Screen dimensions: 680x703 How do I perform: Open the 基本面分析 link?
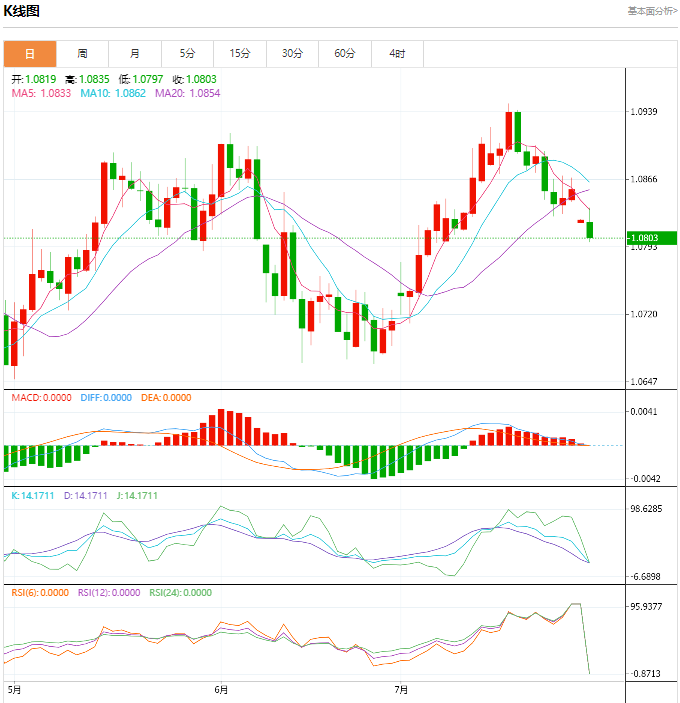[652, 11]
